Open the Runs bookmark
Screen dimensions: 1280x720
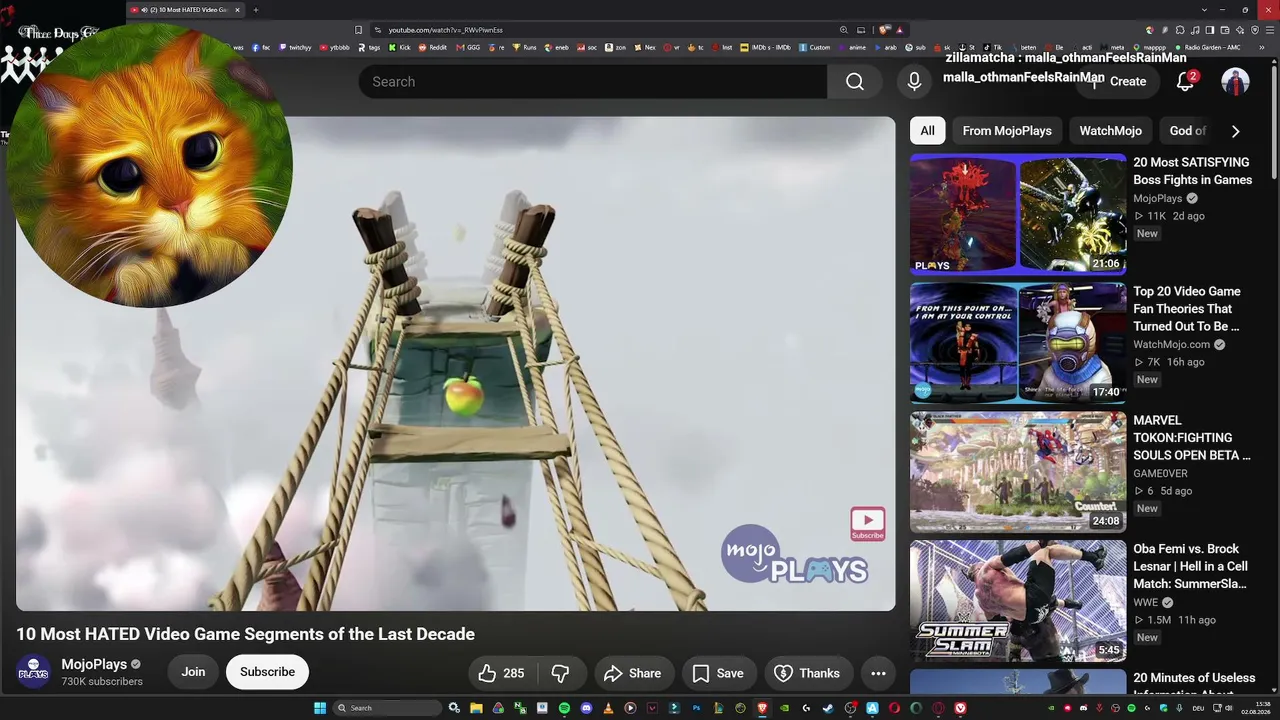point(525,47)
